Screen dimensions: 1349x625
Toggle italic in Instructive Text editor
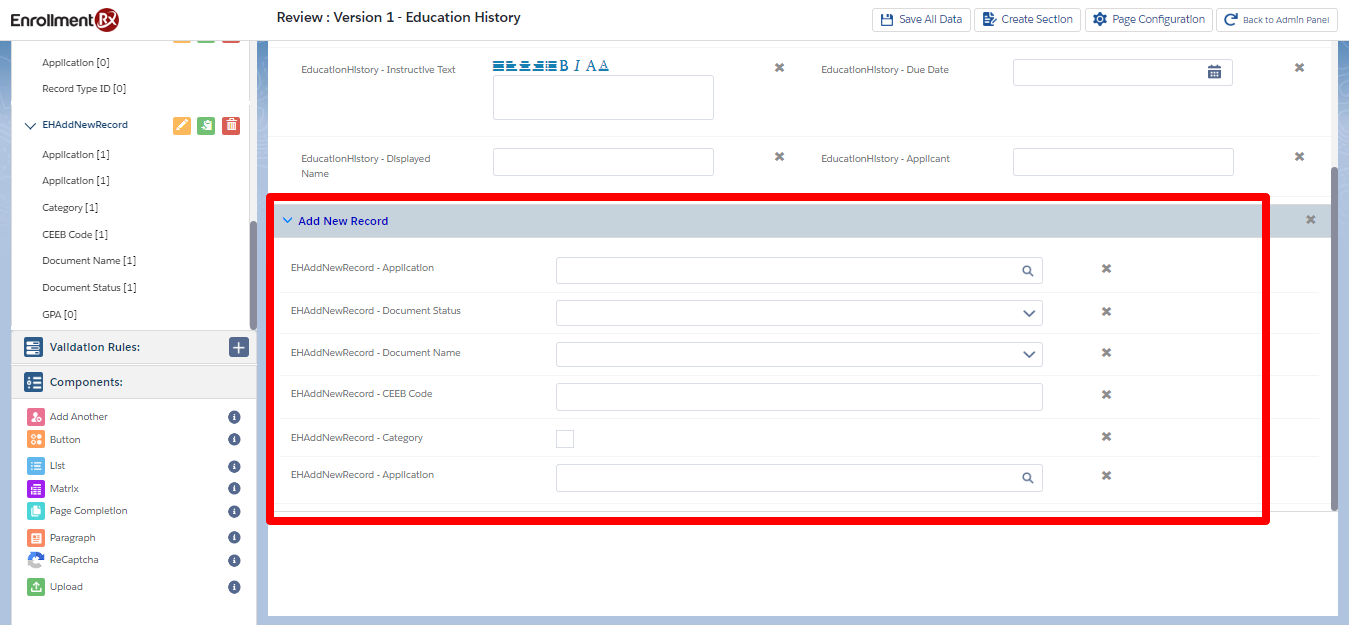577,66
